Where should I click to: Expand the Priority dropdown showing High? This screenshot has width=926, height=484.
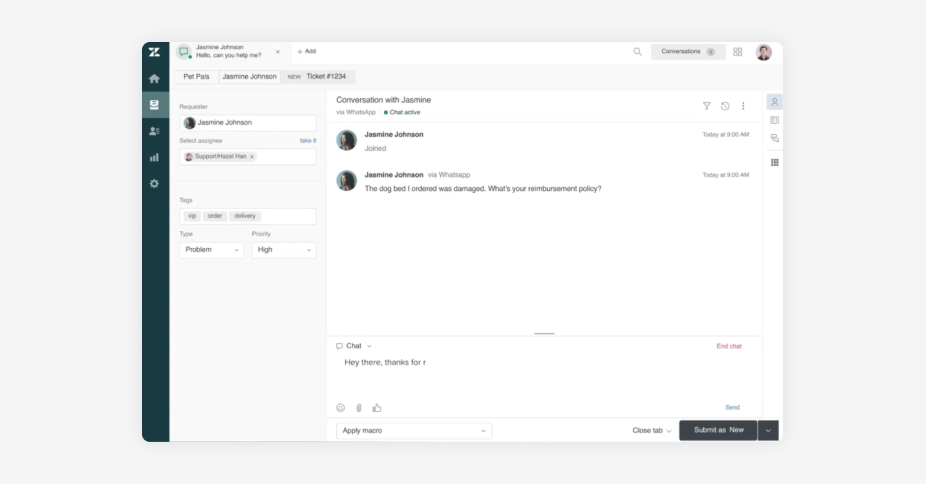coord(283,250)
